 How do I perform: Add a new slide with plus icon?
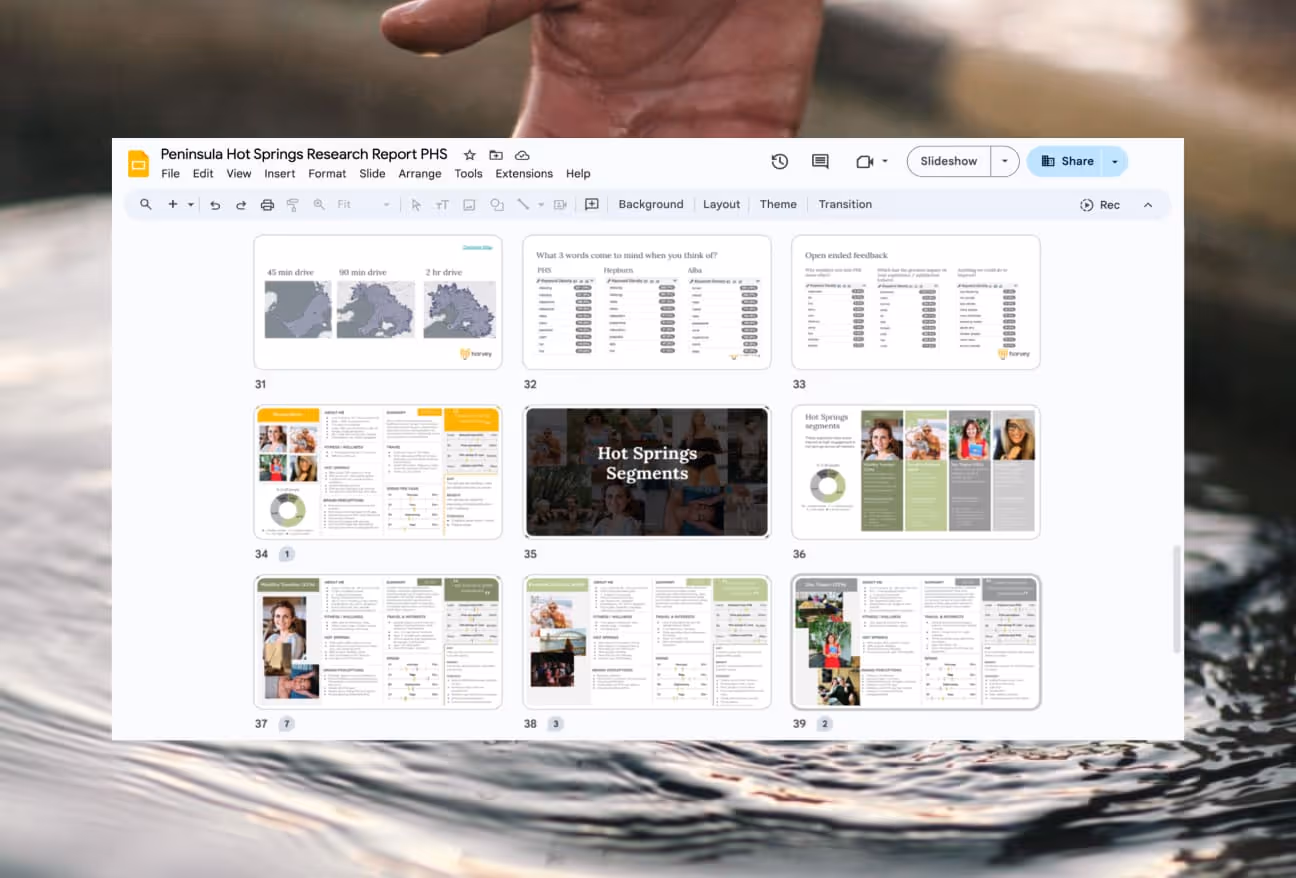click(x=172, y=204)
